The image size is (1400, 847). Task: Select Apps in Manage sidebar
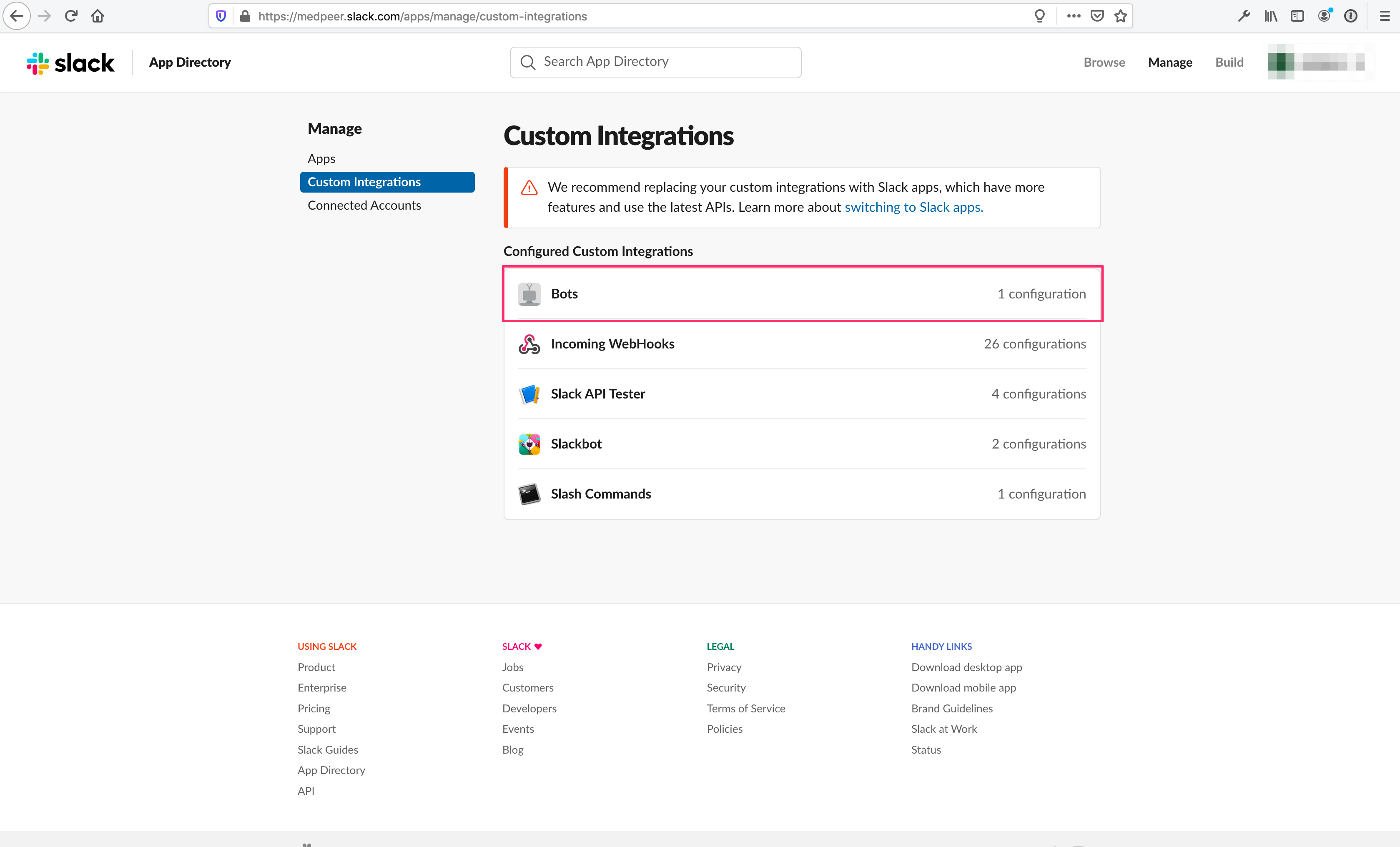coord(321,158)
